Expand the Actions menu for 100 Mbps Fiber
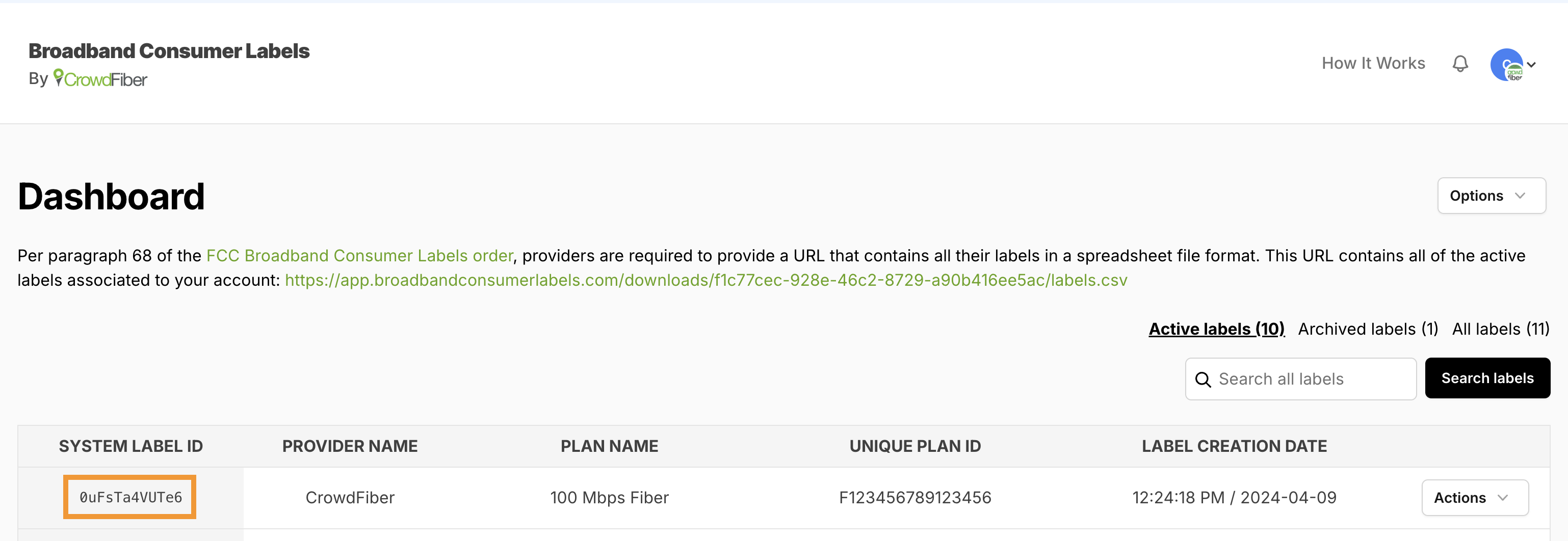 pos(1475,497)
